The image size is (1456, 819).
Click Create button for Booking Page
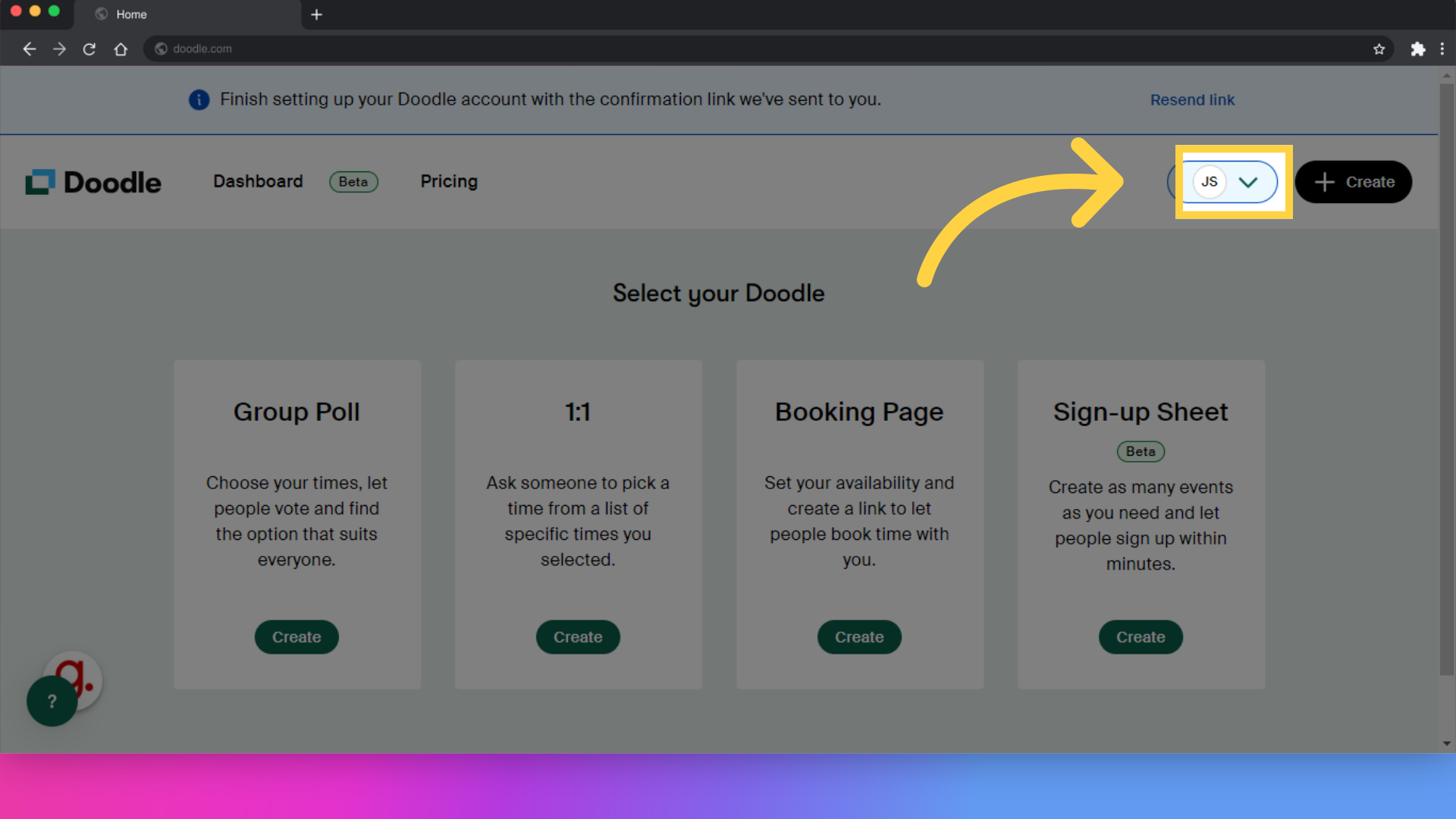(x=859, y=637)
